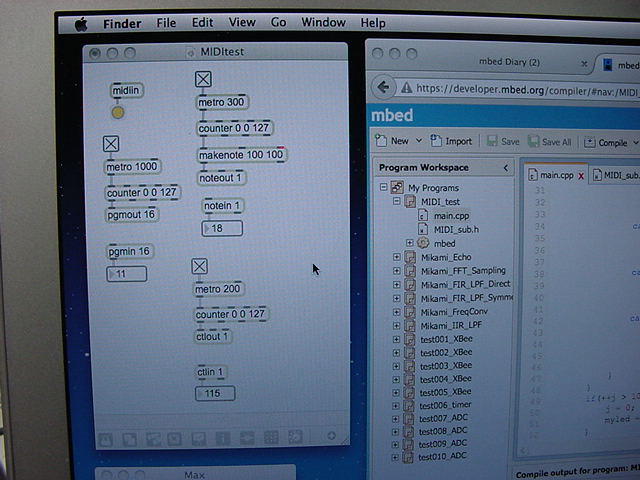Click the Mikami_Echo program icon
Screen dimensions: 640x480
coord(410,257)
